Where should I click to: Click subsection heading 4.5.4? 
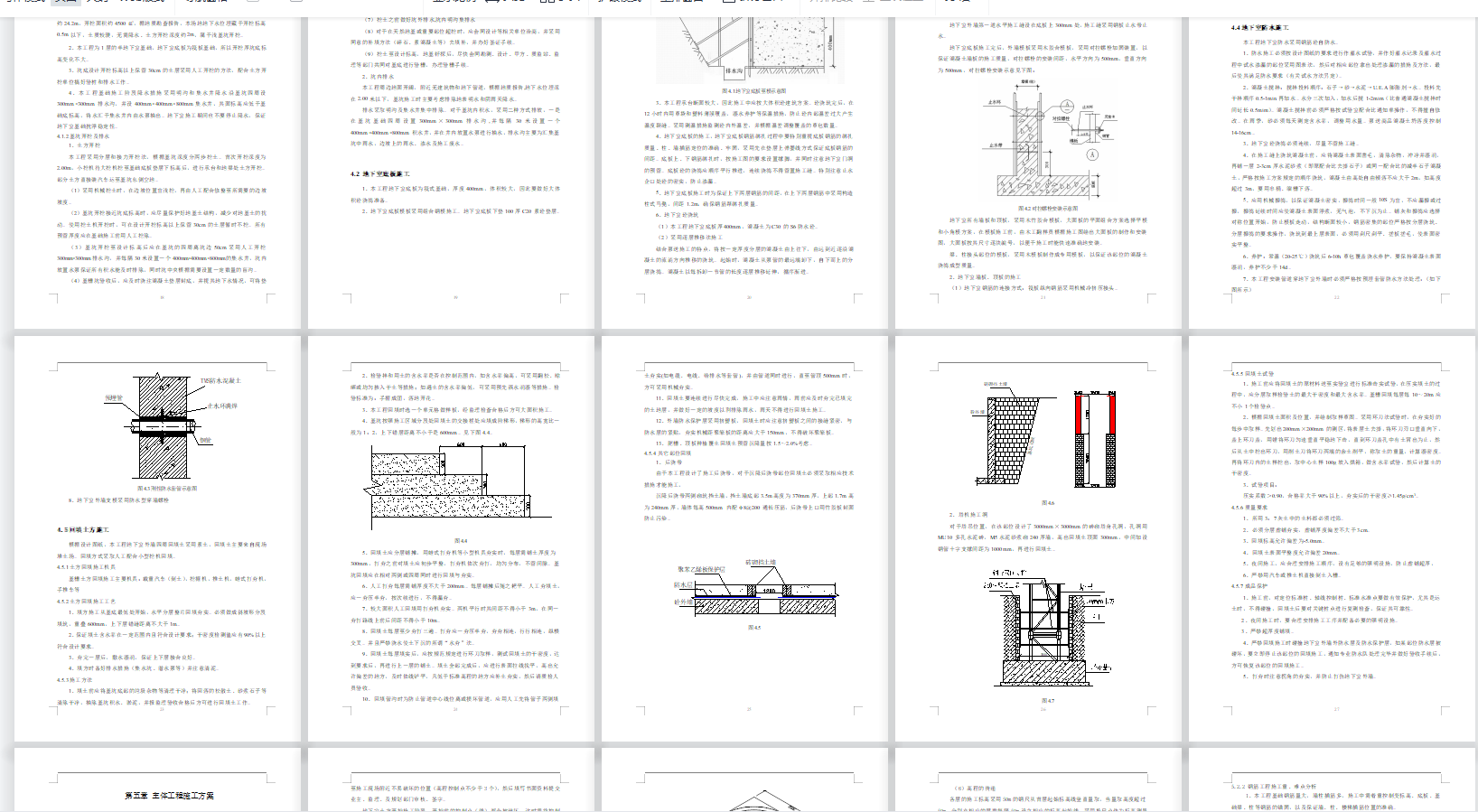668,453
